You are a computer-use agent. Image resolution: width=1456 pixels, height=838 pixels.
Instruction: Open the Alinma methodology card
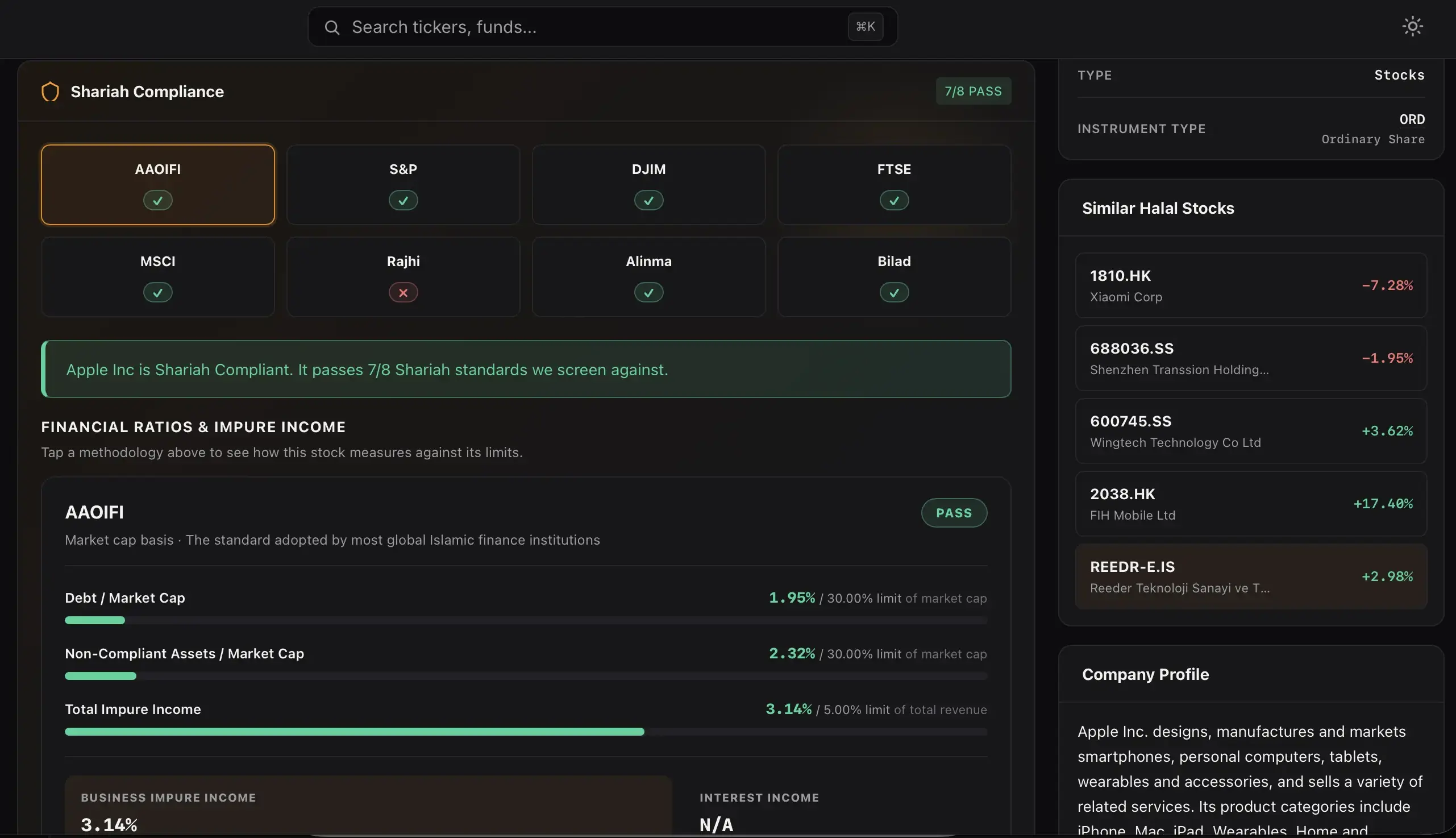pyautogui.click(x=649, y=277)
